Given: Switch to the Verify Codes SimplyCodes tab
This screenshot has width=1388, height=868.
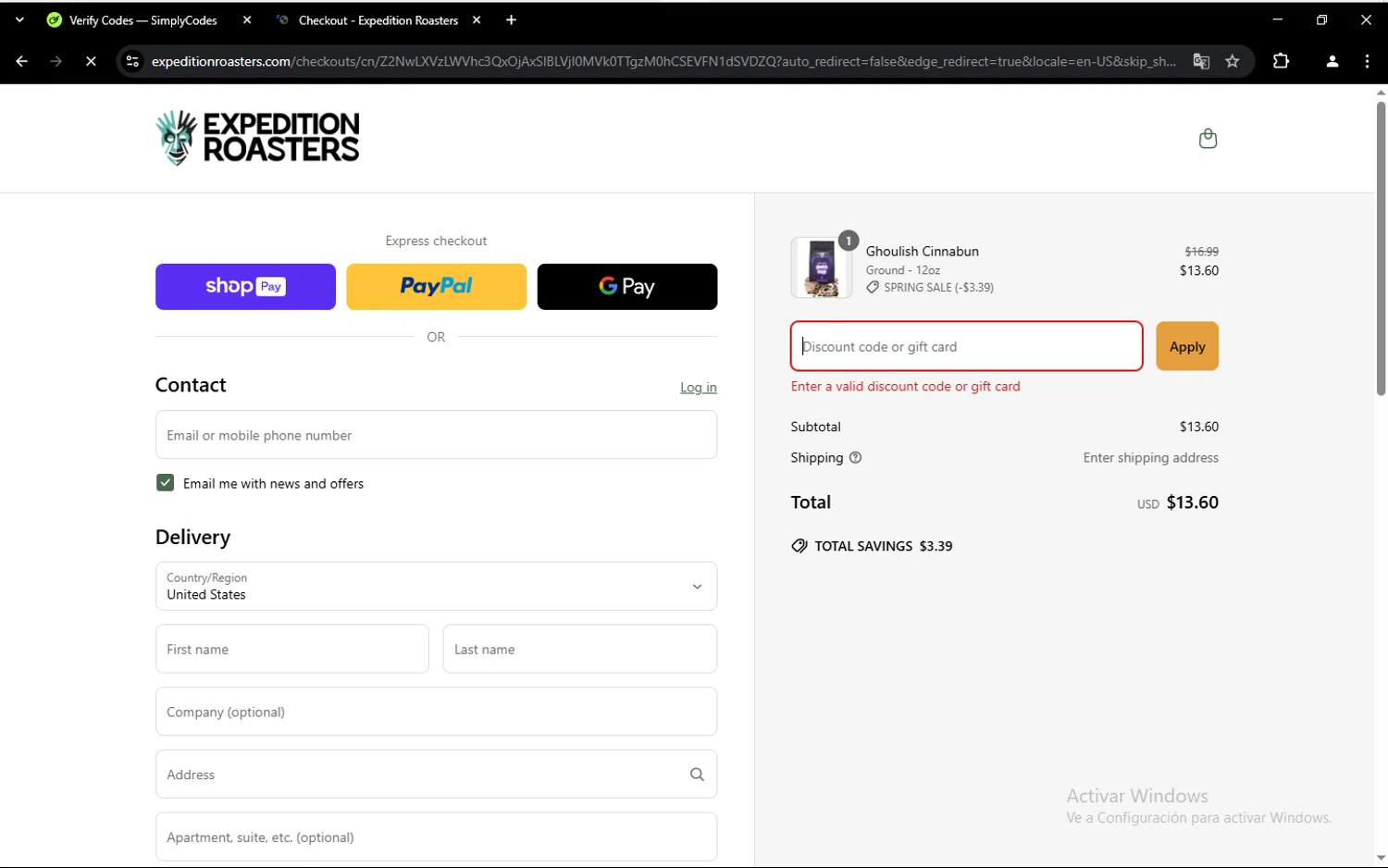Looking at the screenshot, I should coord(144,20).
